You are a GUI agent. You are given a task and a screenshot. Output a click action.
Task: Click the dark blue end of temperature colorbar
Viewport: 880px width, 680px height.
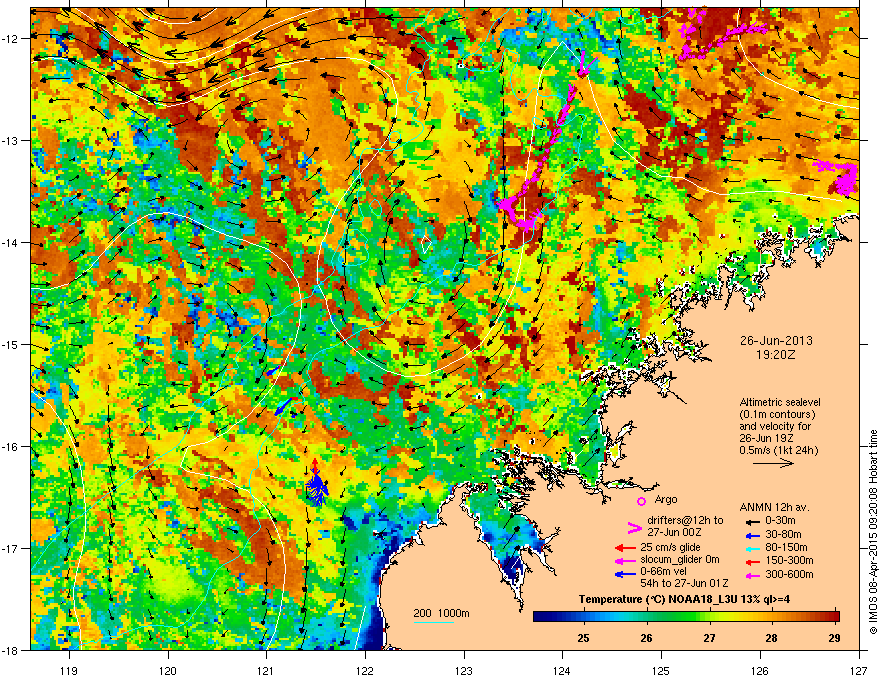(x=539, y=617)
